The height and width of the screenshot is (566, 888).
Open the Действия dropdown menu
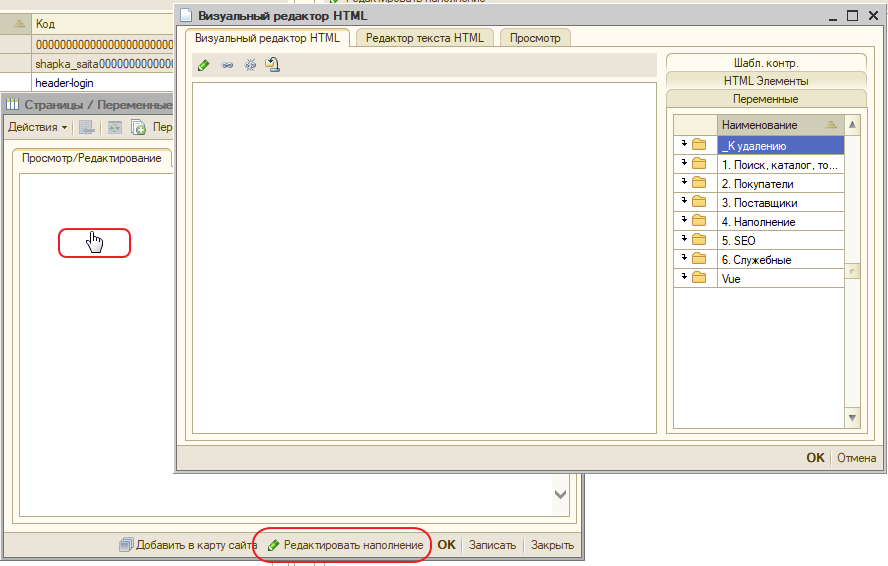(x=37, y=127)
